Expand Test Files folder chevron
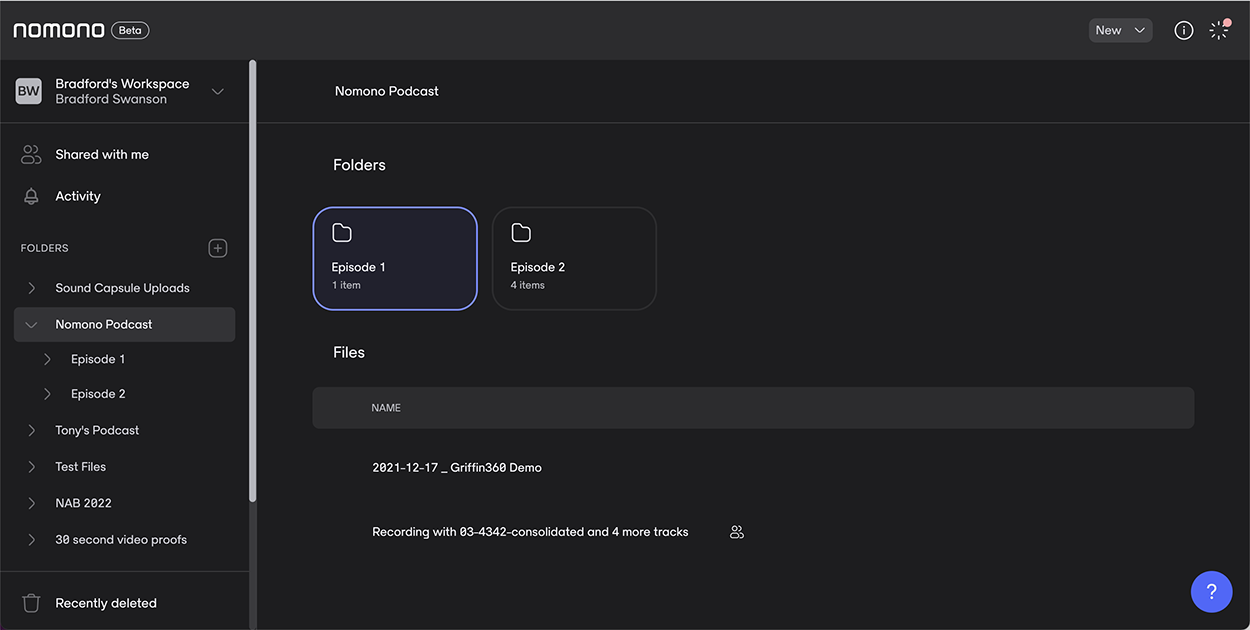The height and width of the screenshot is (630, 1250). [32, 467]
